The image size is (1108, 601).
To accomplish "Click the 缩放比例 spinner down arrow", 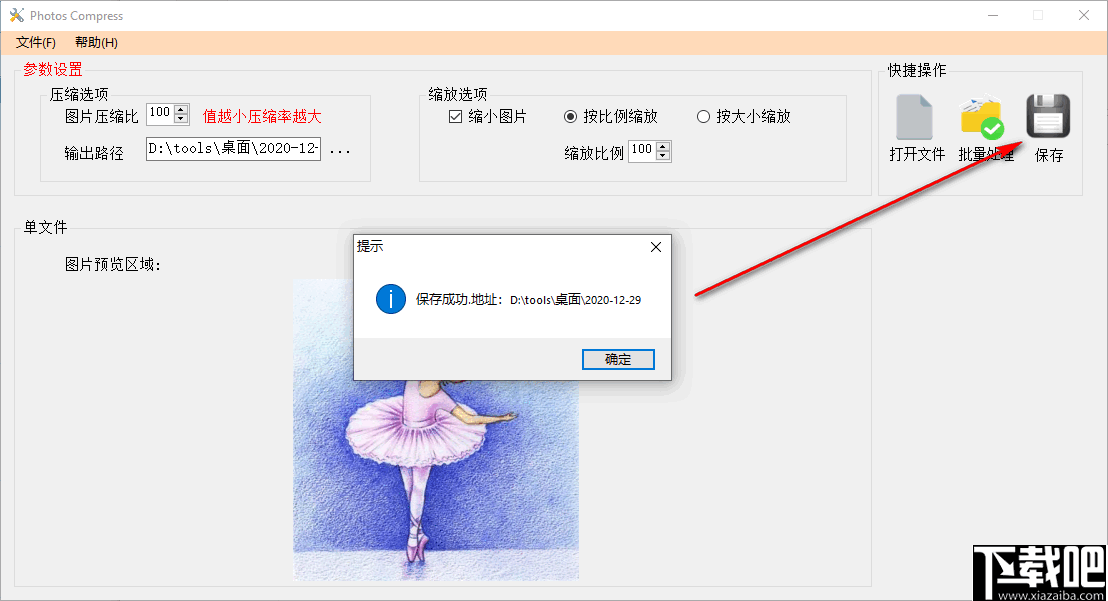I will coord(665,155).
